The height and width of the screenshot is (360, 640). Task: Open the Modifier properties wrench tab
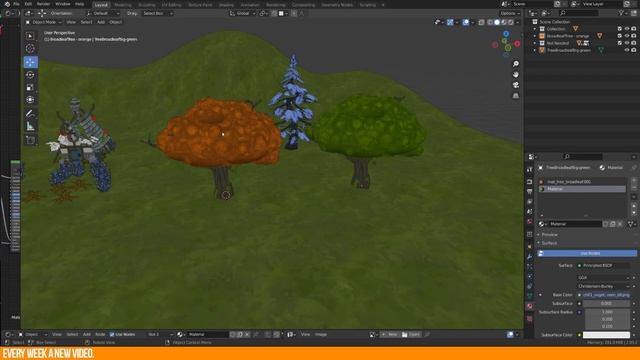pos(530,257)
